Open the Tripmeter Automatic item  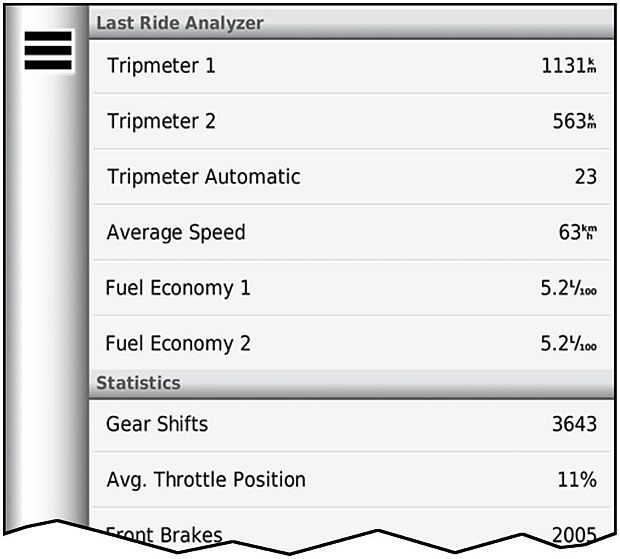(203, 177)
